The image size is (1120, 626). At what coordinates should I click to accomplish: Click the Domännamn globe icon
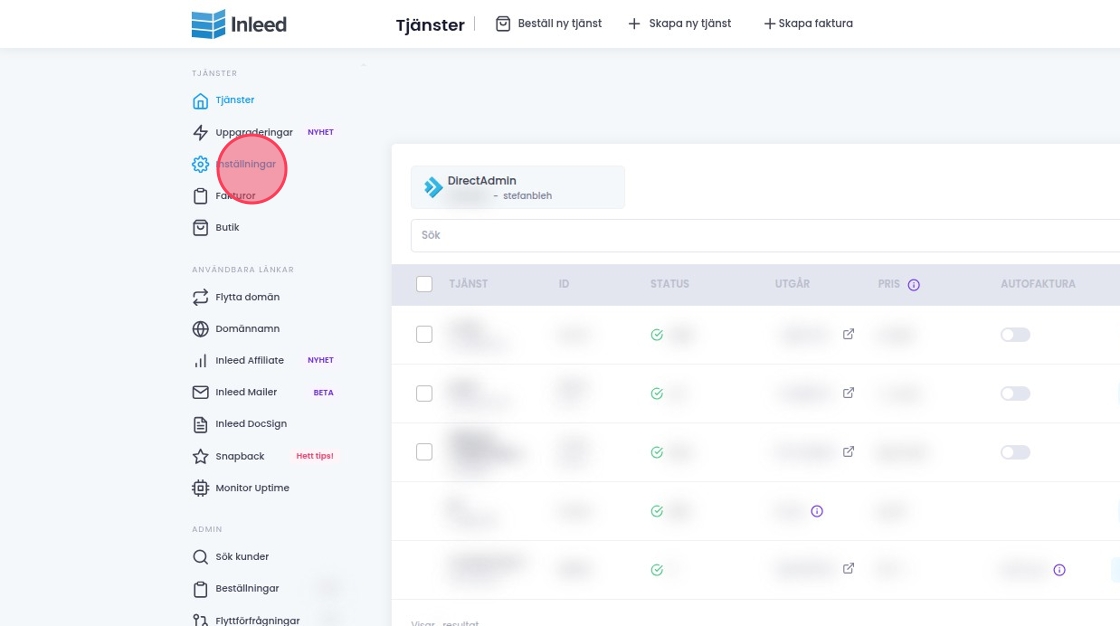pyautogui.click(x=200, y=329)
